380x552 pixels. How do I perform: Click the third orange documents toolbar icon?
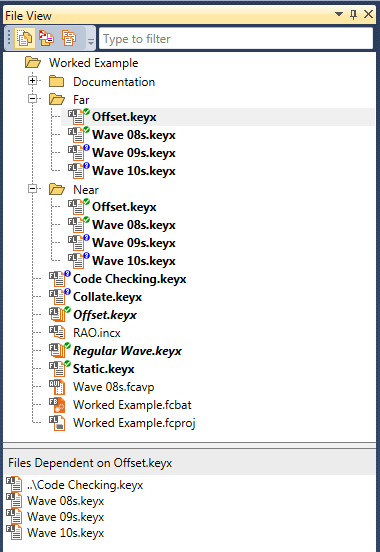click(69, 38)
